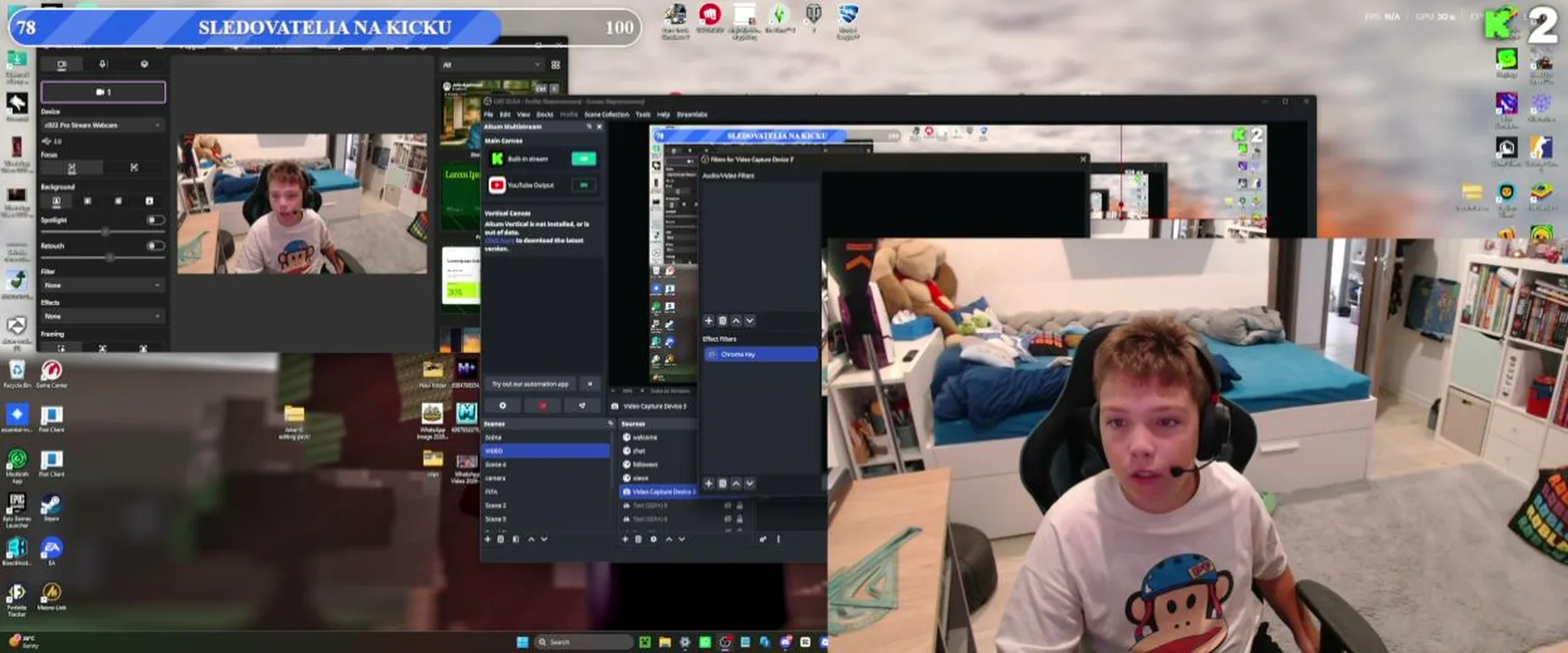
Task: Toggle the Retouch switch
Action: pyautogui.click(x=155, y=245)
